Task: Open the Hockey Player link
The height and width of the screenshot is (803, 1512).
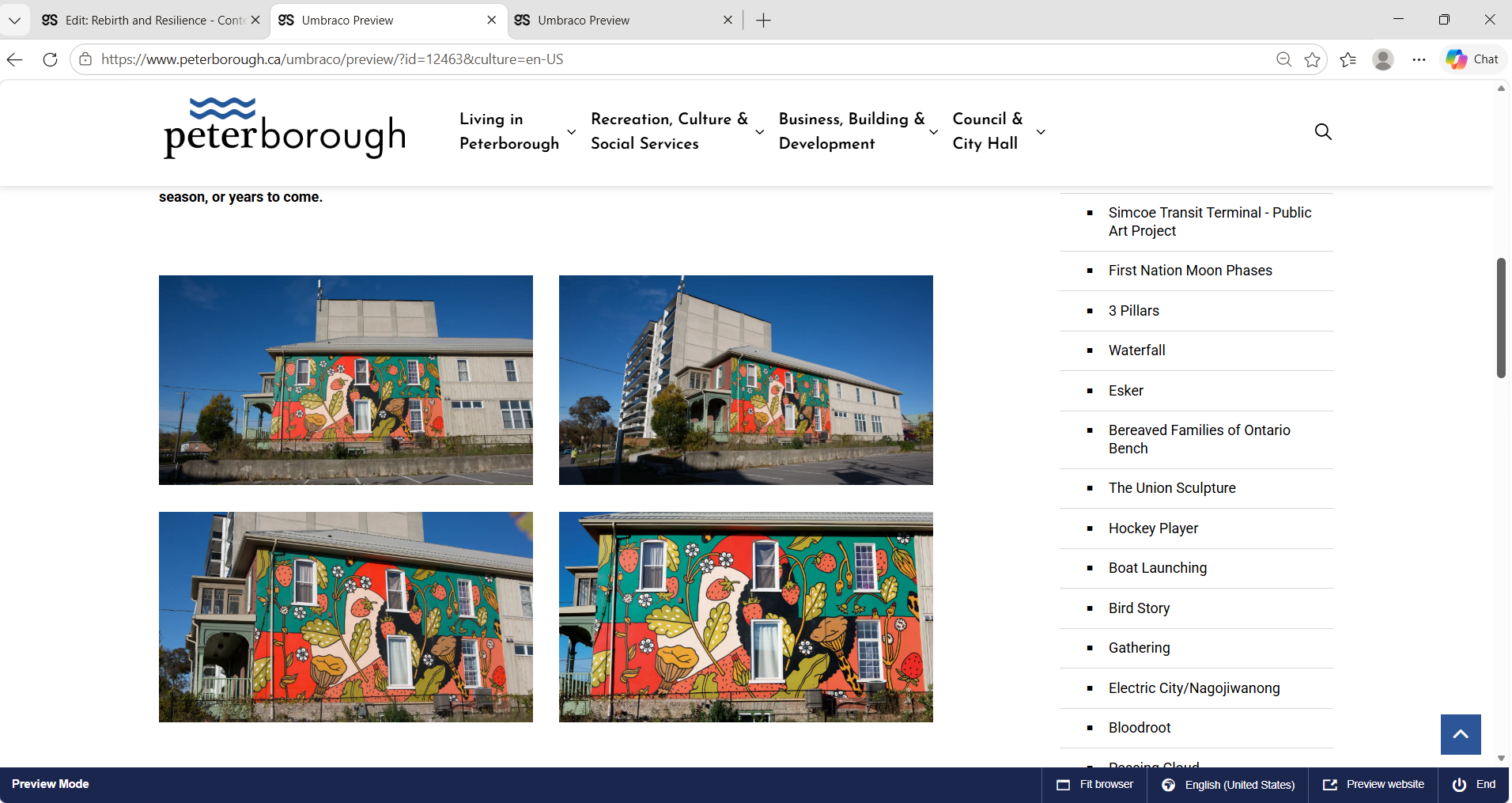Action: click(x=1153, y=528)
